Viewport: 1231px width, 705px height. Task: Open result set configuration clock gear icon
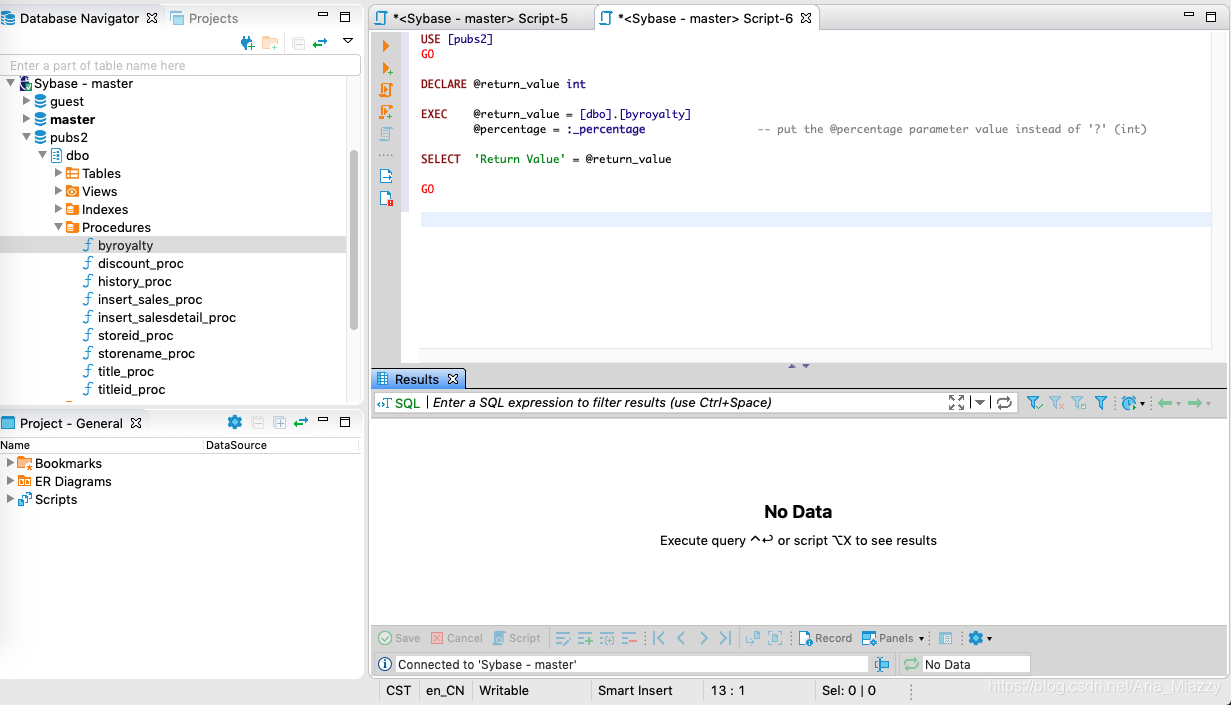coord(1130,403)
